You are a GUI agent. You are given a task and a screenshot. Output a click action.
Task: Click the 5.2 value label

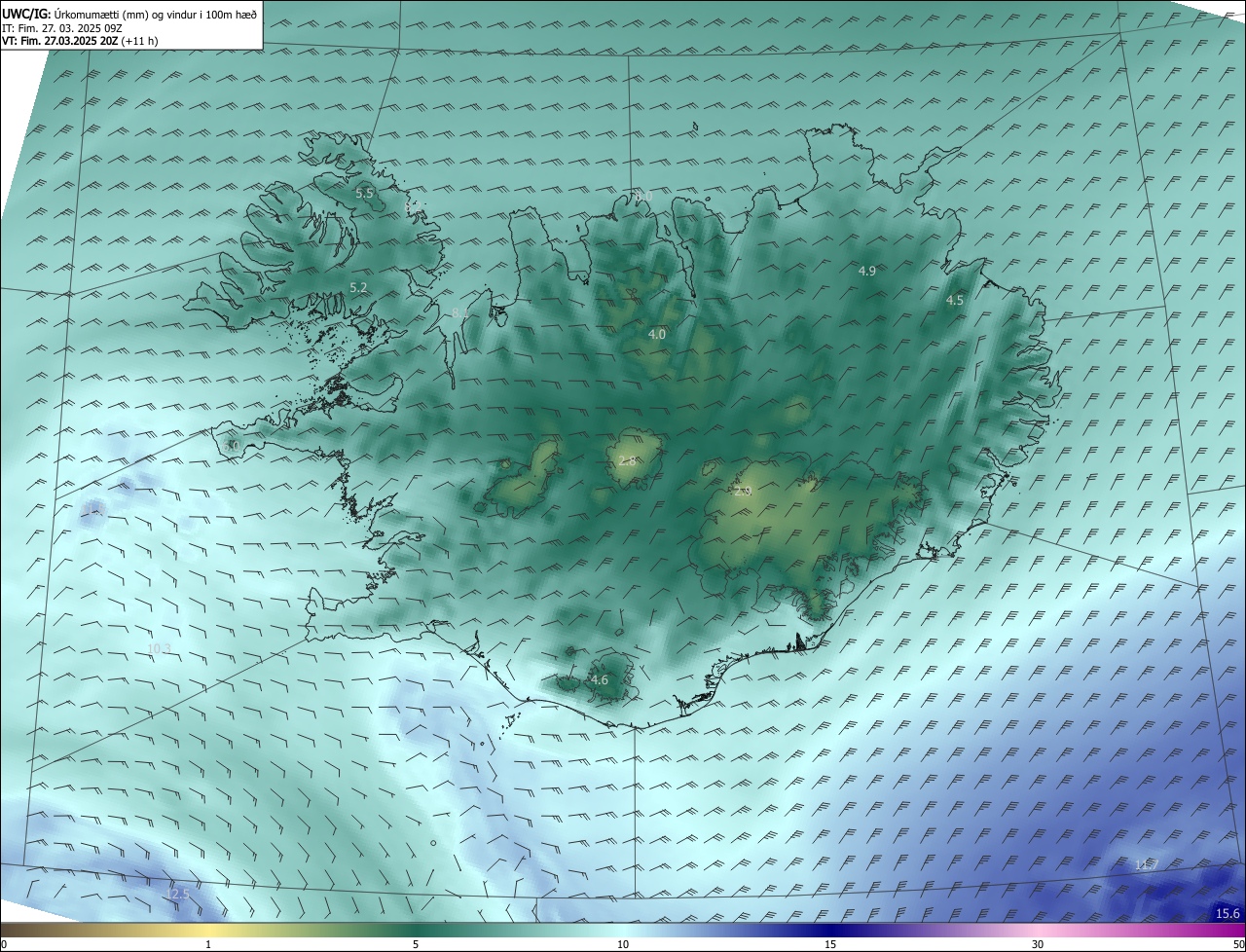pos(358,287)
